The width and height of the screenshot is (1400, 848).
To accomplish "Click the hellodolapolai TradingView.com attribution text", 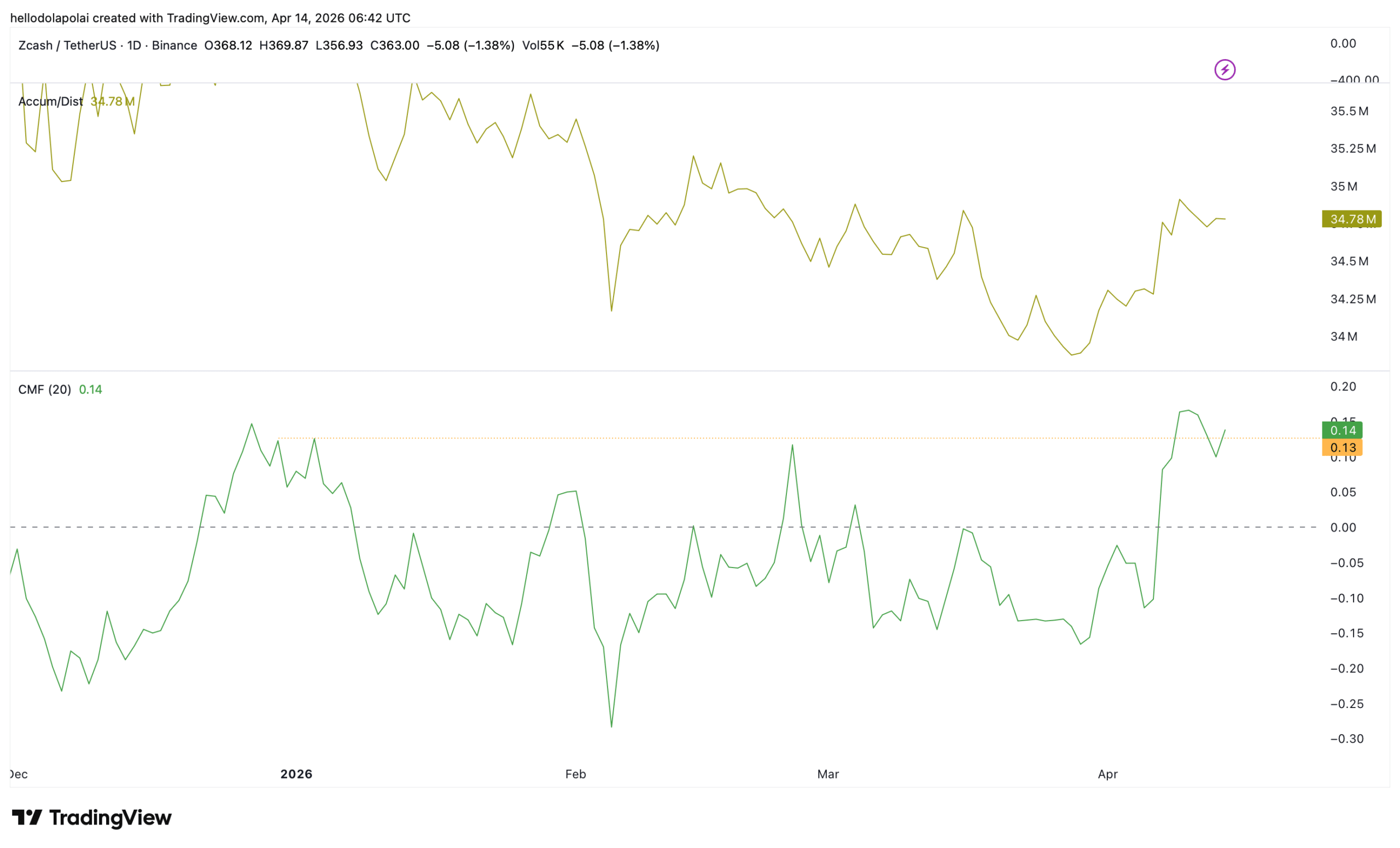I will click(210, 18).
